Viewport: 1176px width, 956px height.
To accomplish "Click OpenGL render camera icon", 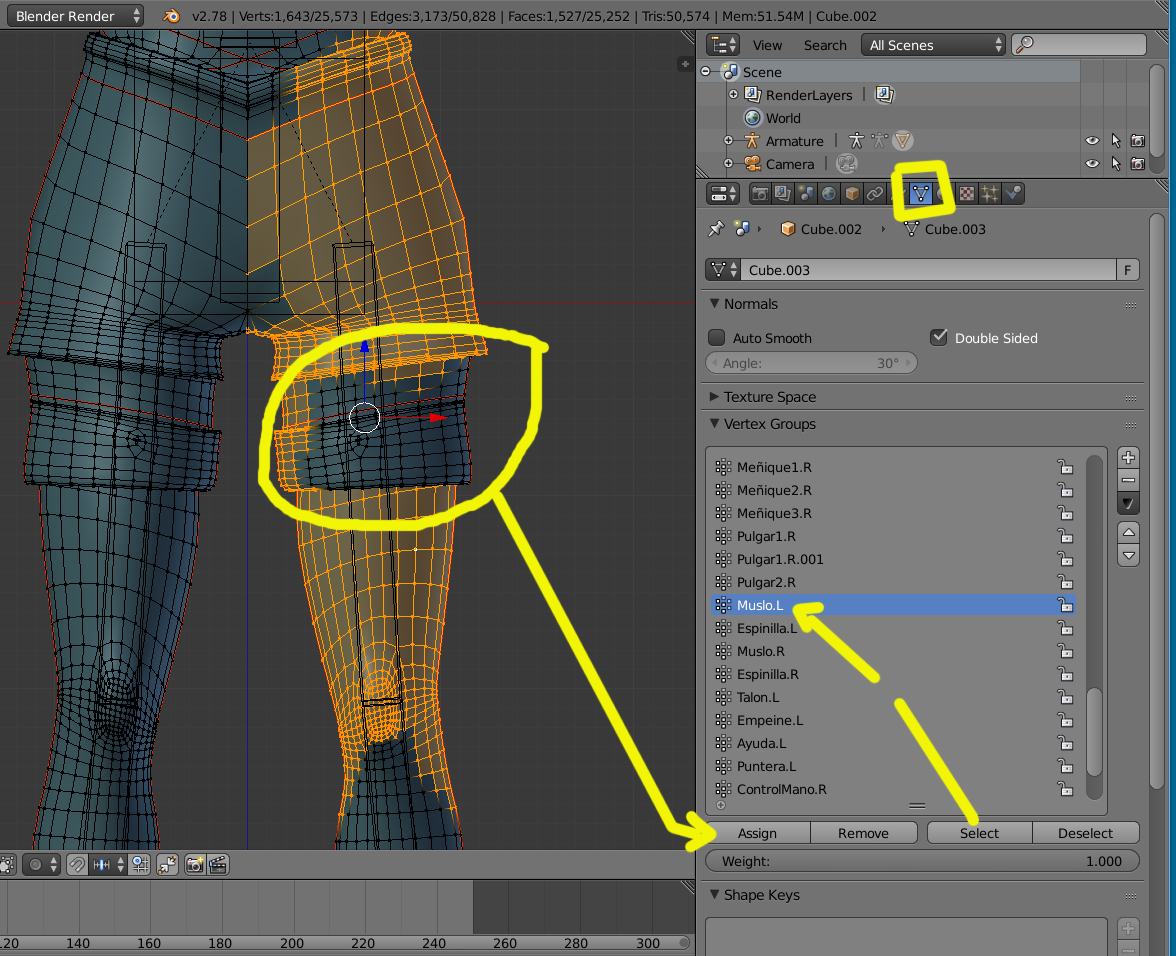I will (x=195, y=865).
